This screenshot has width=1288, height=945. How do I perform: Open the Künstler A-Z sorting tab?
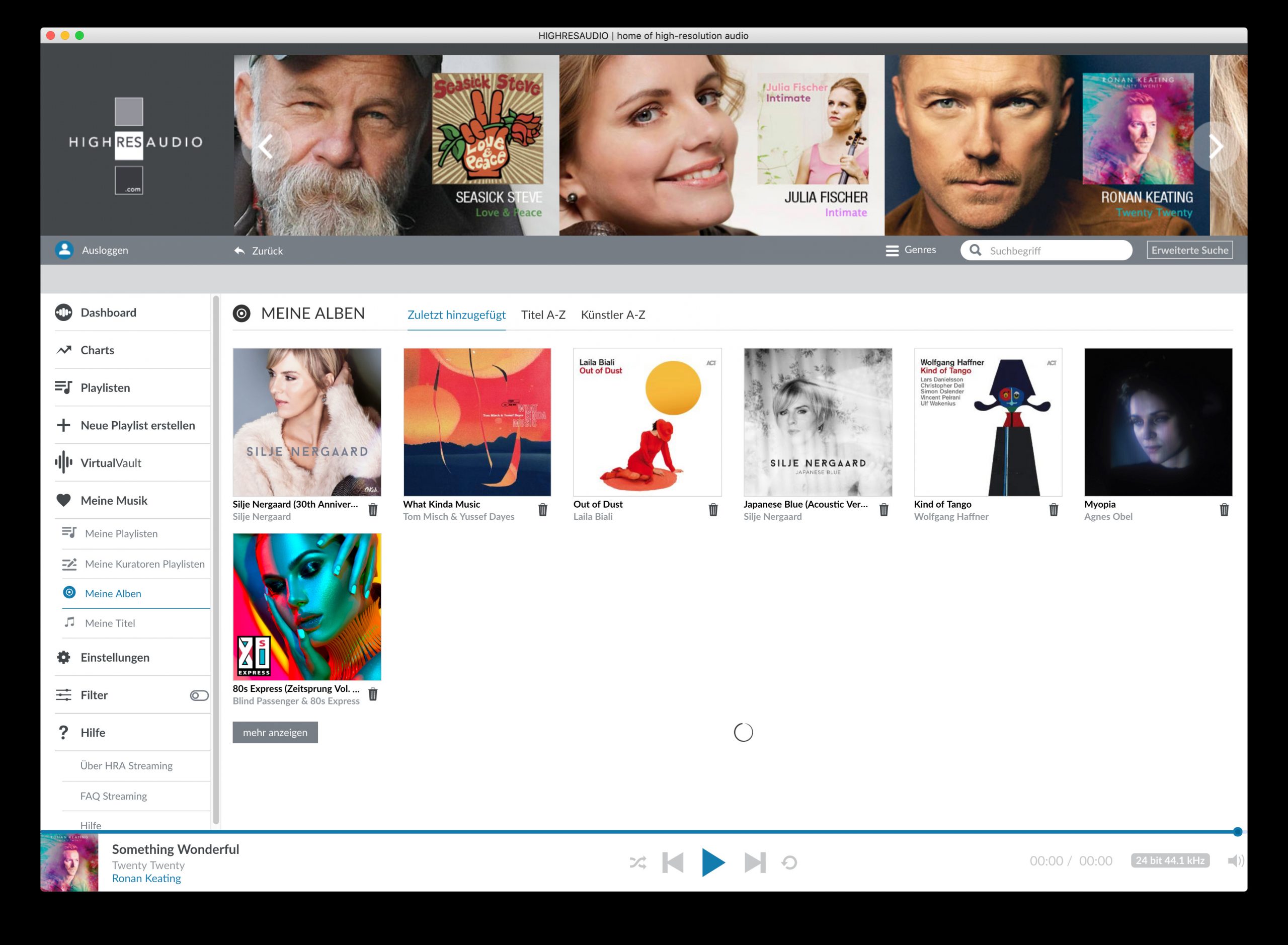coord(612,314)
